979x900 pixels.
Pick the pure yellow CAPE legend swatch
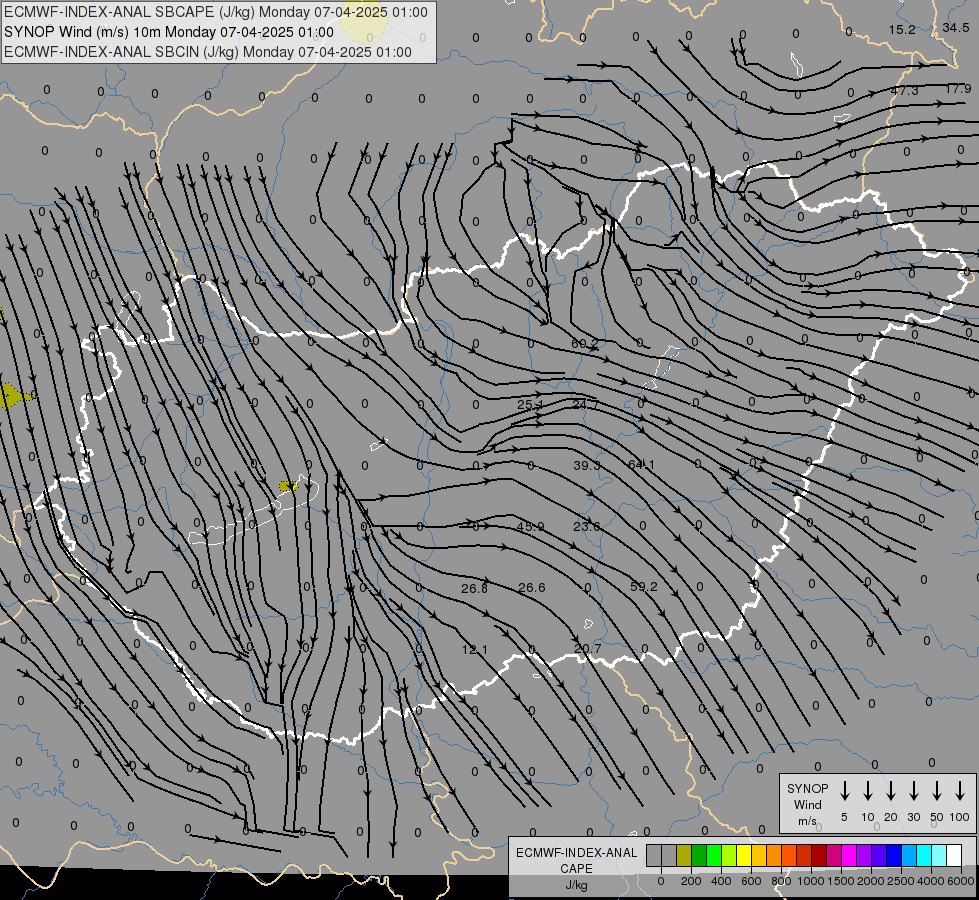(x=744, y=856)
